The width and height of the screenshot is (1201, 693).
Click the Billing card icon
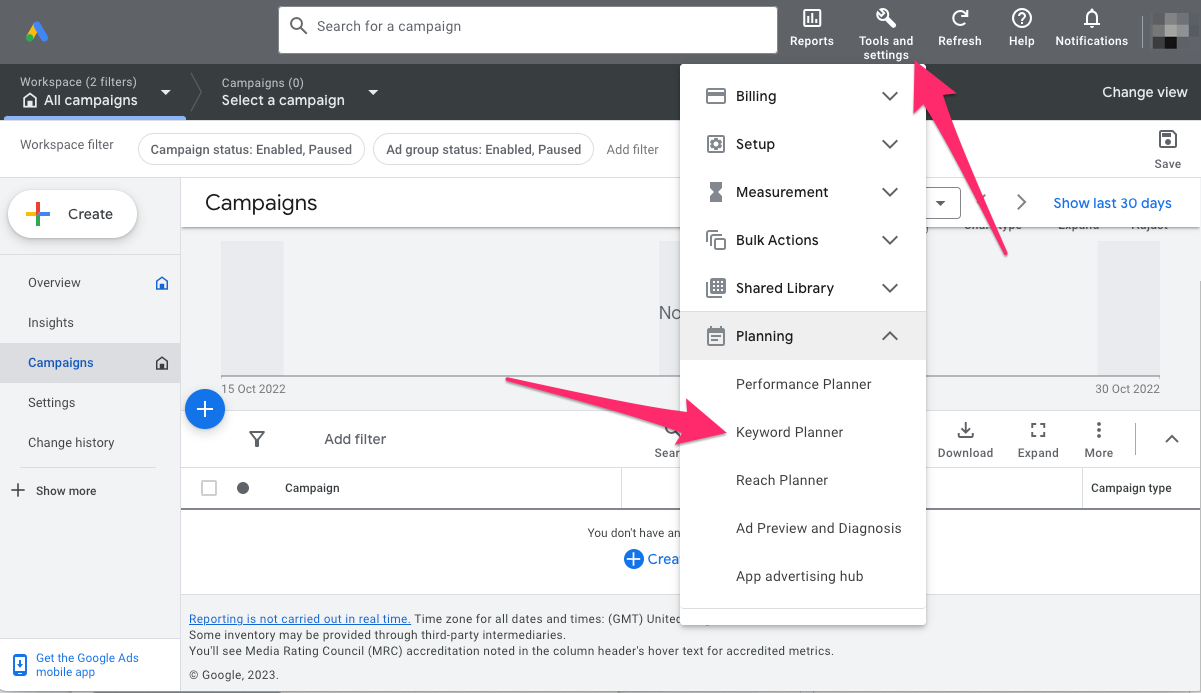click(x=715, y=96)
